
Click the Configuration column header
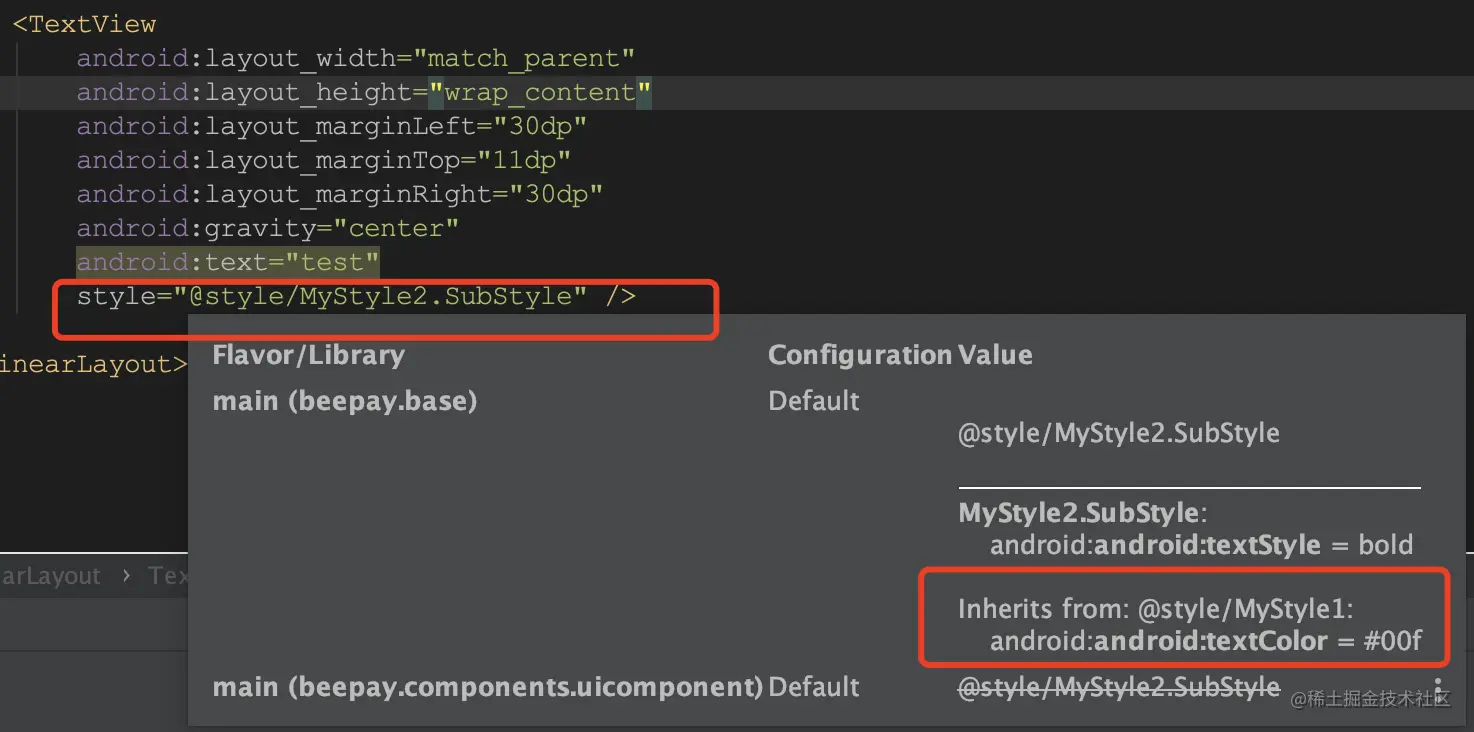pos(859,355)
